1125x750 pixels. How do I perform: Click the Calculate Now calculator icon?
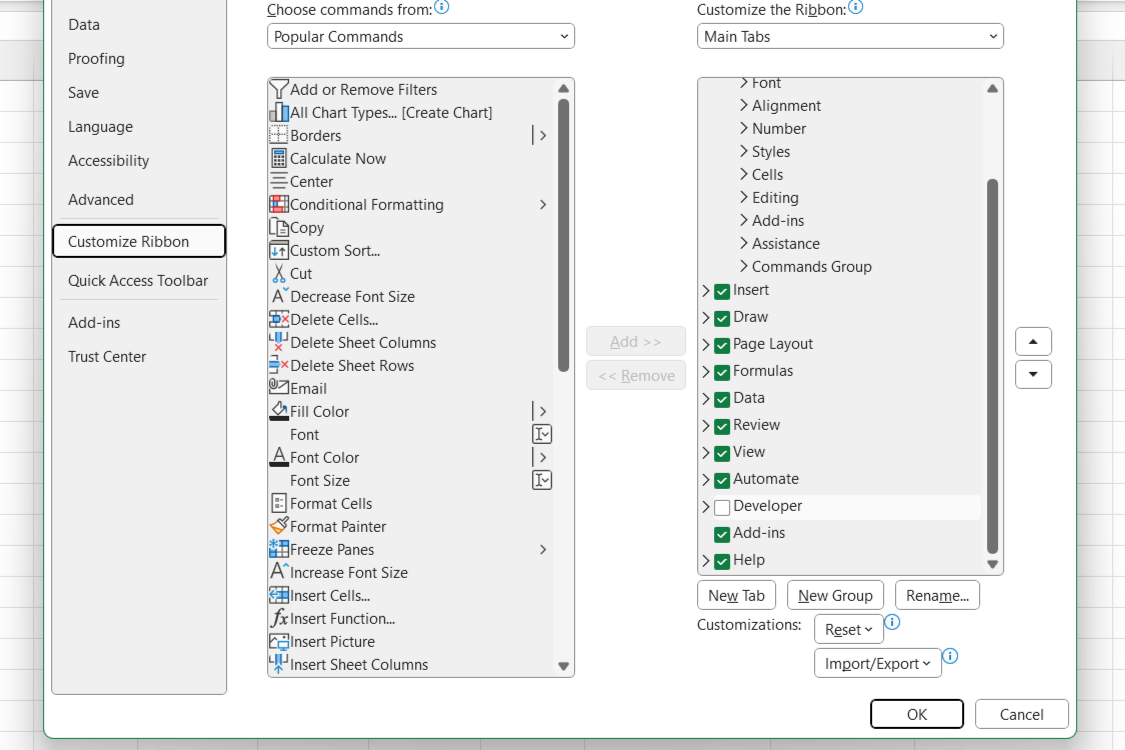pyautogui.click(x=278, y=159)
